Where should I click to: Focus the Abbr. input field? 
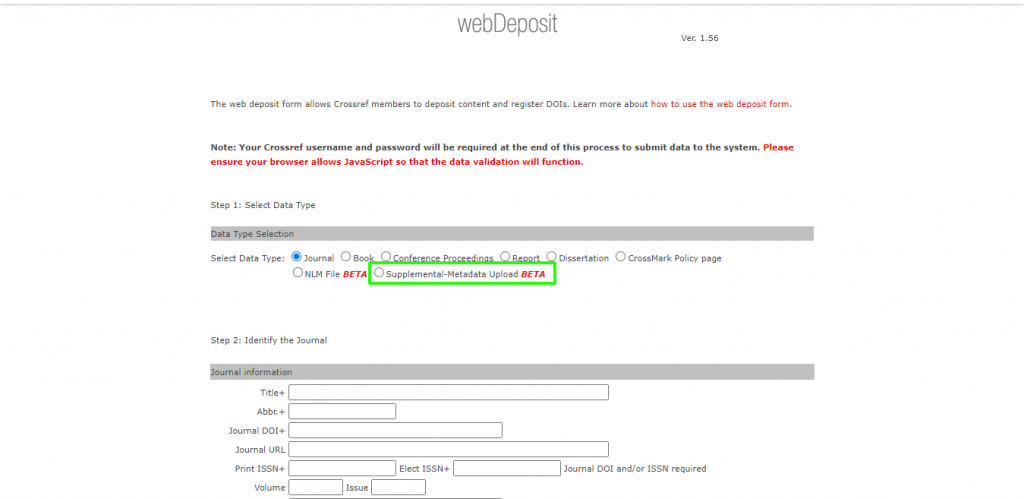click(342, 411)
